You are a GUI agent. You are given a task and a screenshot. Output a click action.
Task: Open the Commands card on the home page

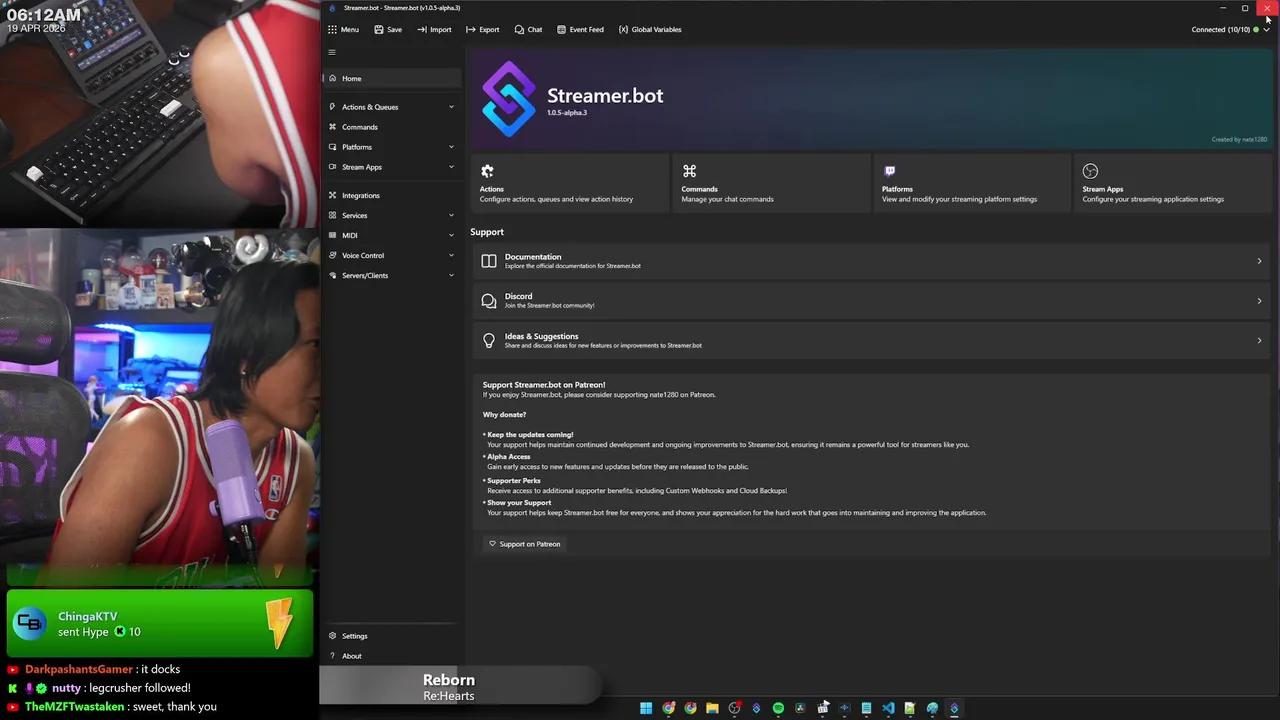[771, 183]
